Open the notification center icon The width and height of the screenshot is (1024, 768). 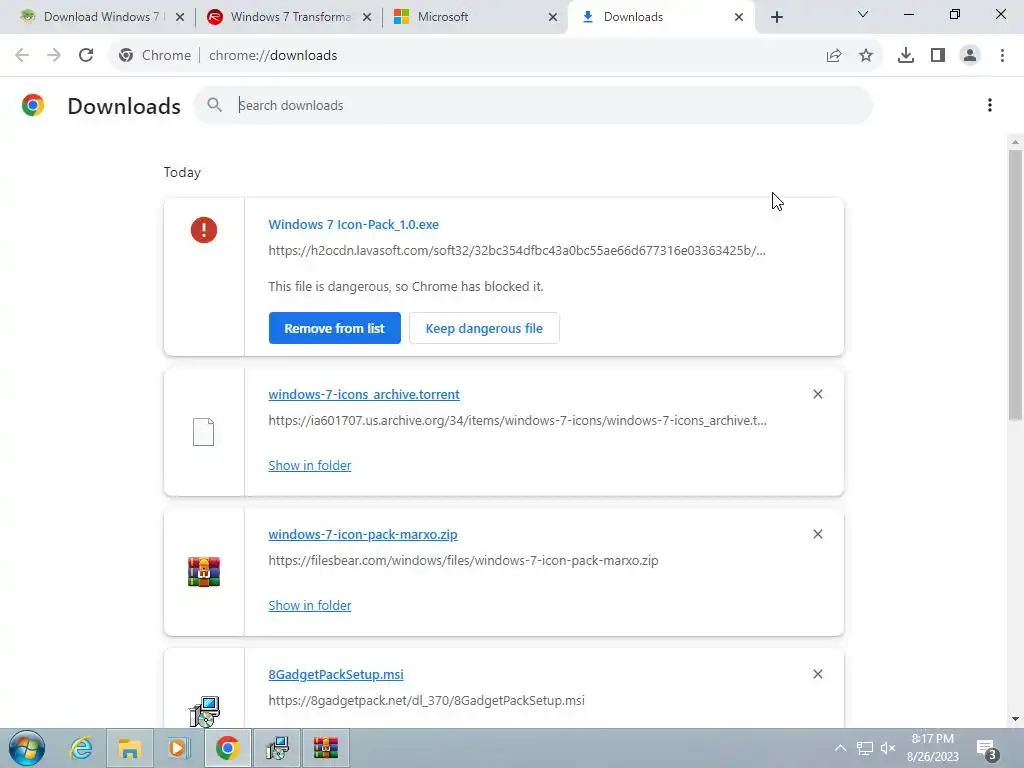[987, 749]
